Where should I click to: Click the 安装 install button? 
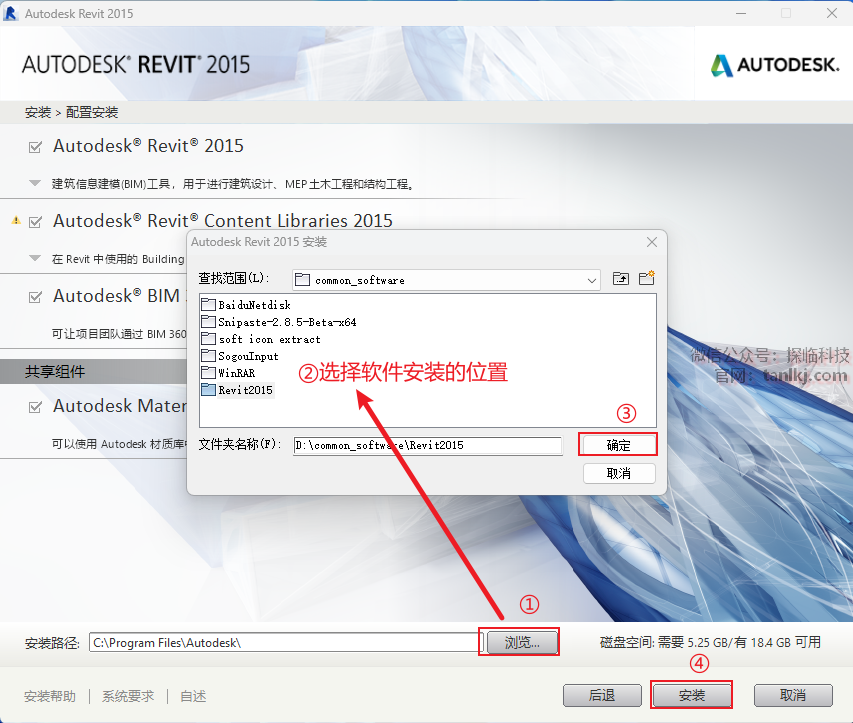pos(691,695)
